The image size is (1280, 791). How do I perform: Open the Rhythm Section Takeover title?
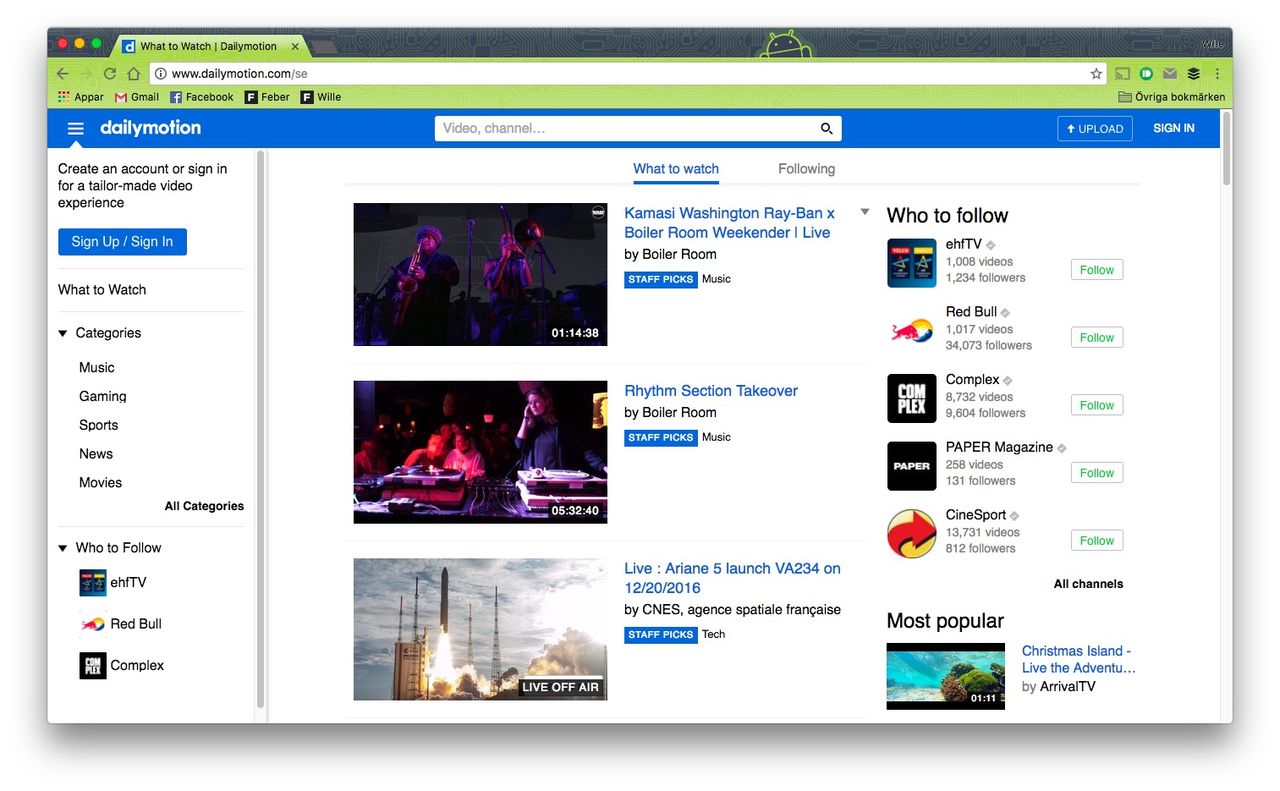(711, 391)
